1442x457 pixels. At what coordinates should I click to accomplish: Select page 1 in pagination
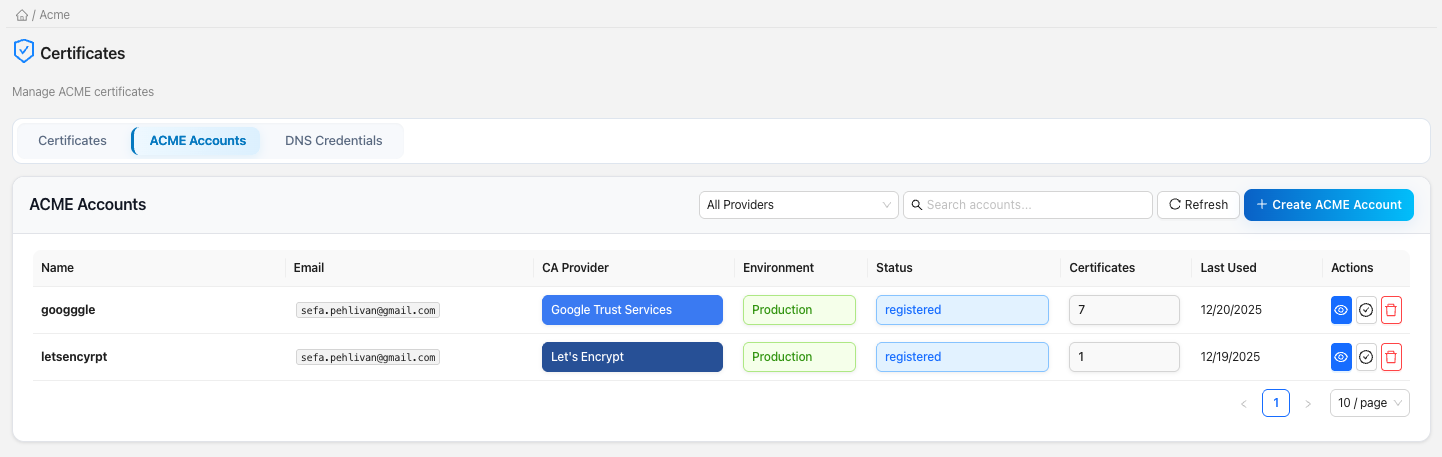click(1276, 403)
